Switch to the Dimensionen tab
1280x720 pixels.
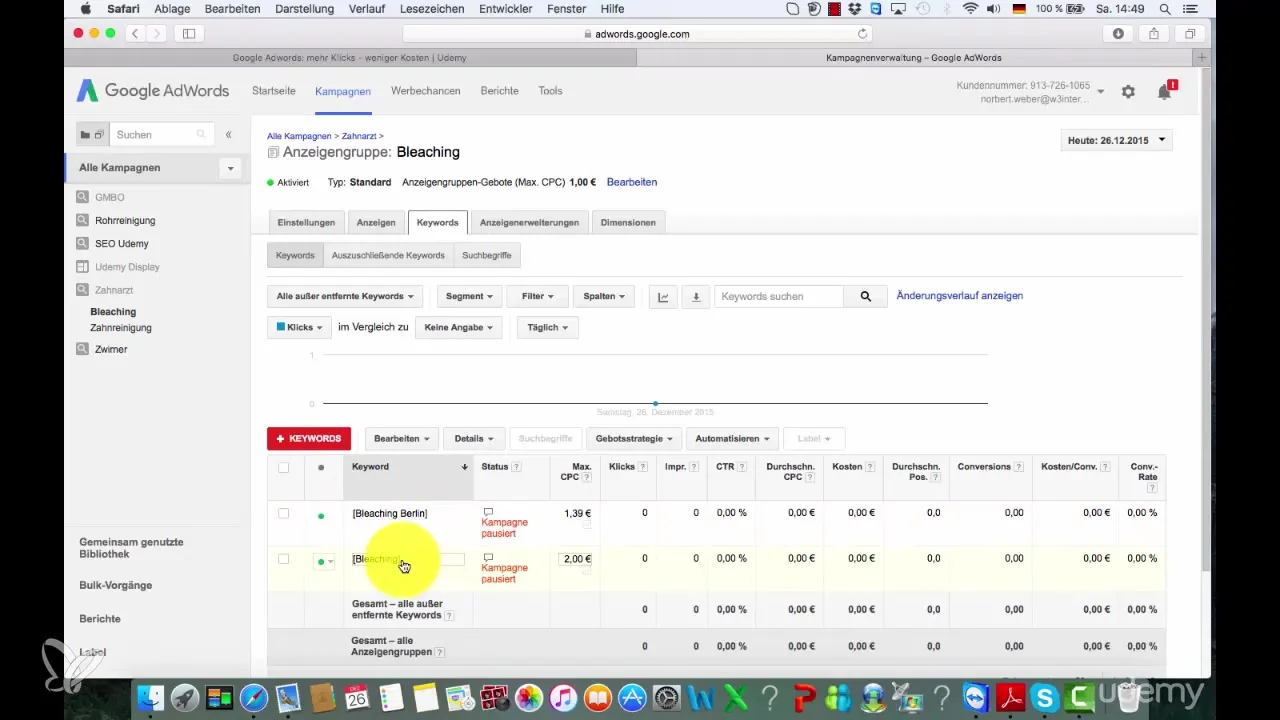628,222
